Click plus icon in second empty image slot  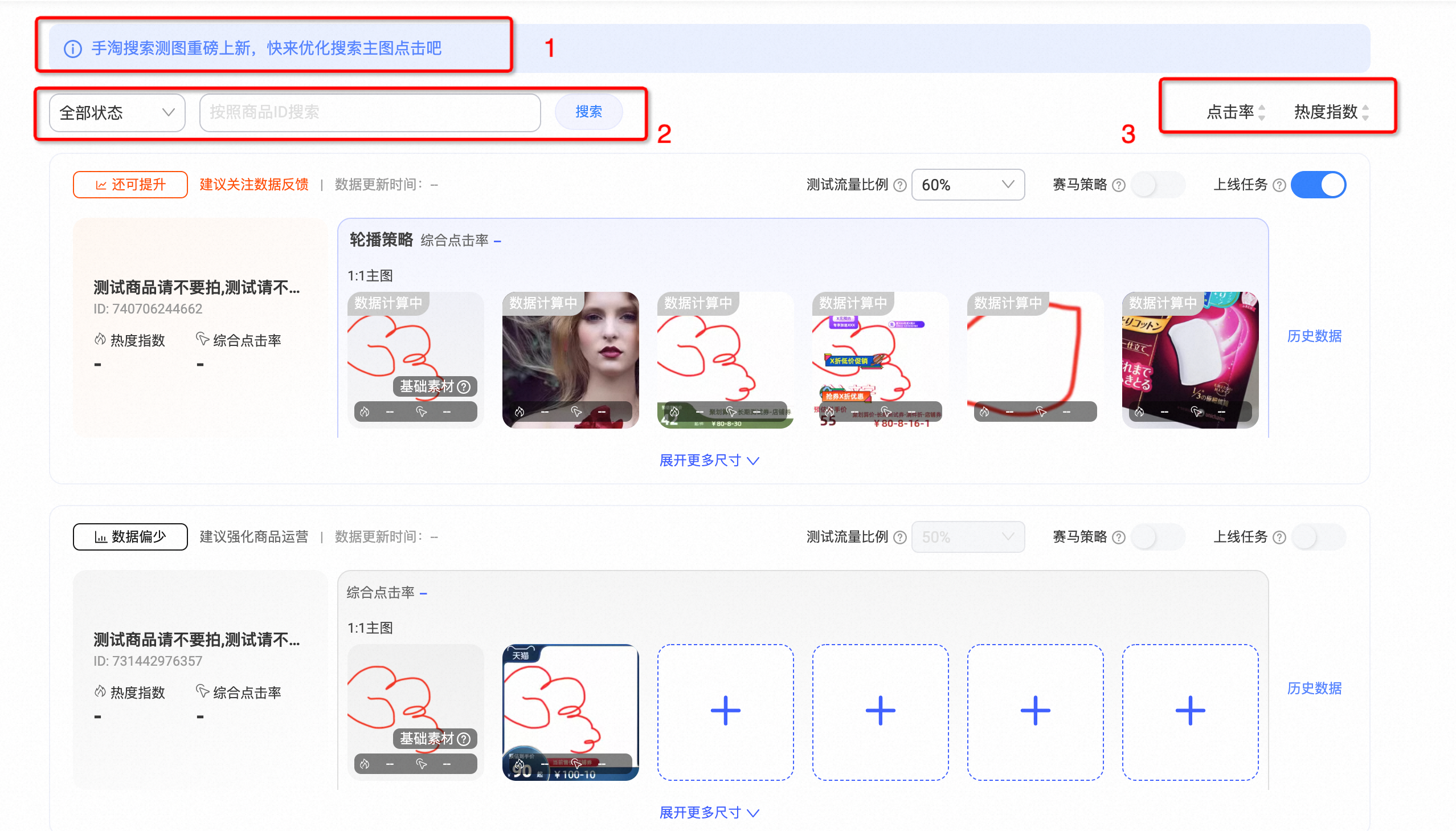(x=881, y=711)
